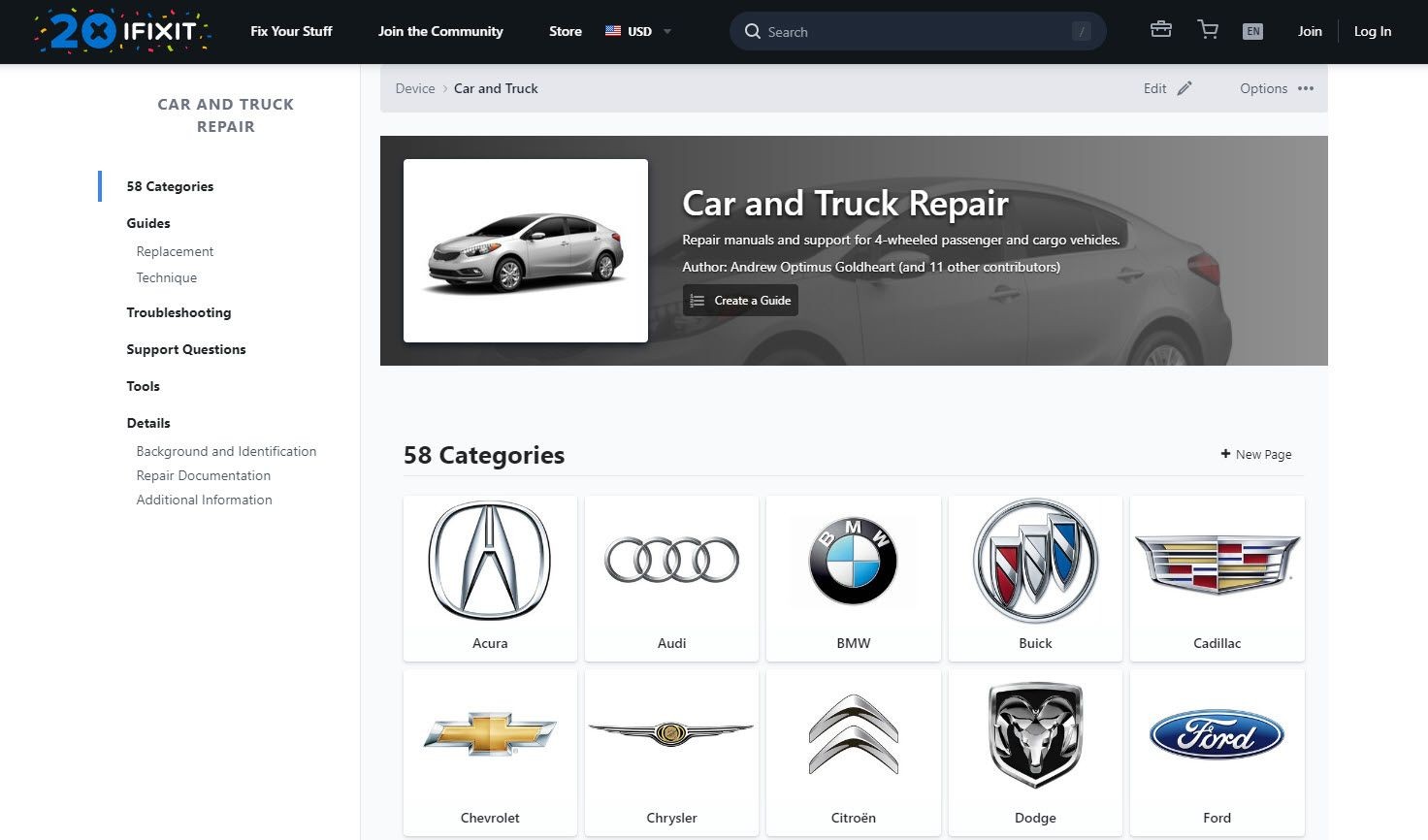Focus the Search input field
1428x840 pixels.
pyautogui.click(x=917, y=31)
